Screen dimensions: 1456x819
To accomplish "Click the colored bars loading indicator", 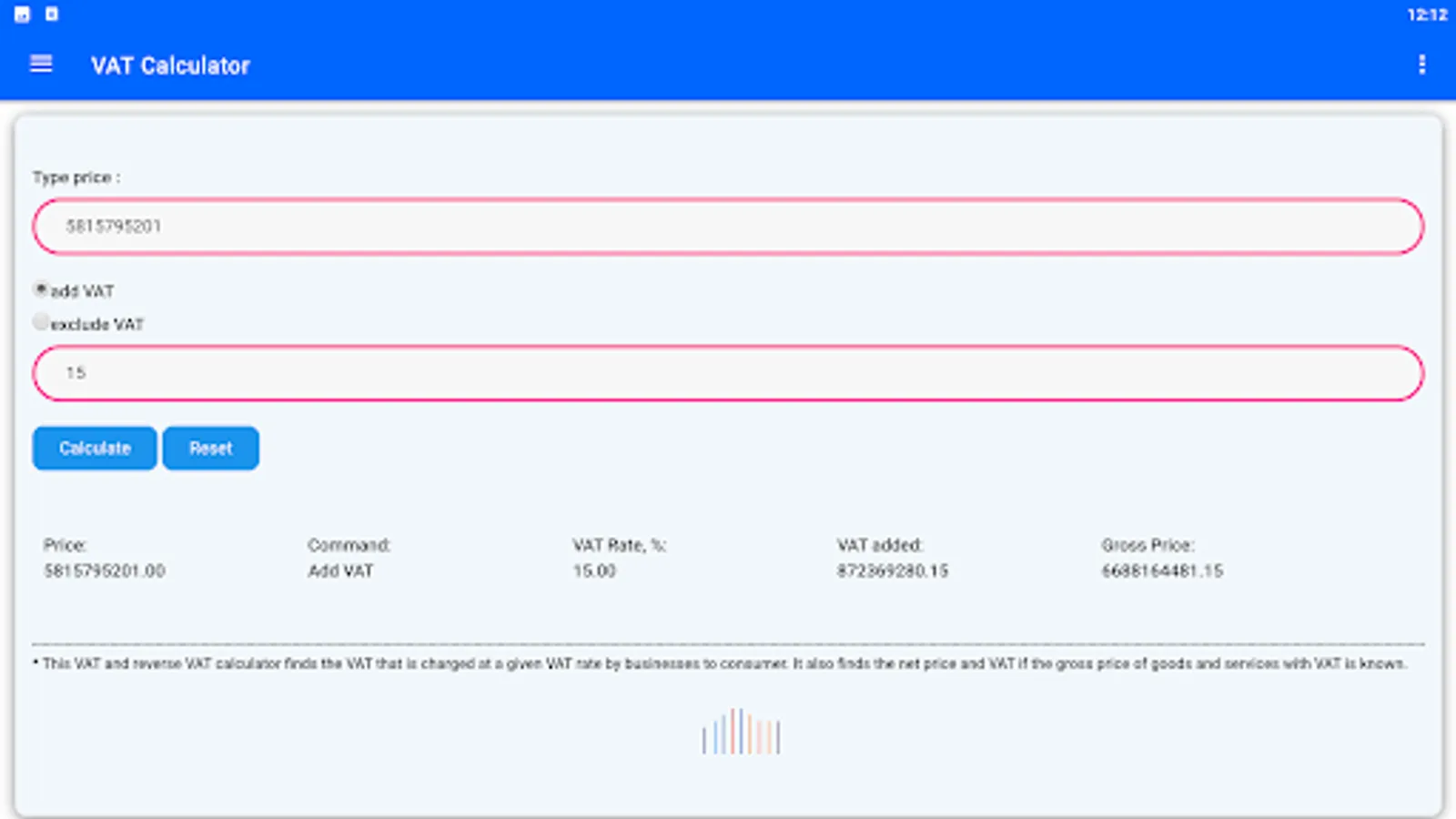I will coord(741,732).
